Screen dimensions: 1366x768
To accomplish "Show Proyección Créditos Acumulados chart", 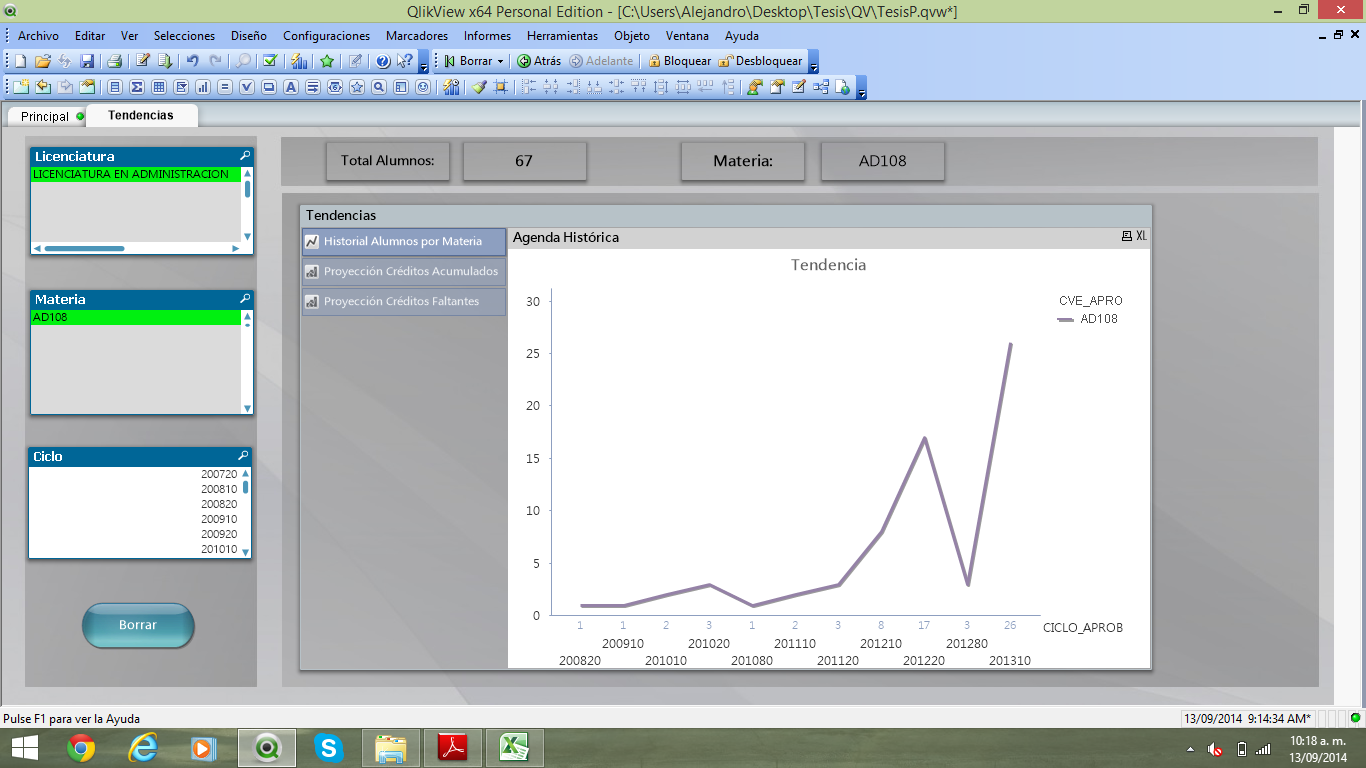I will (404, 271).
